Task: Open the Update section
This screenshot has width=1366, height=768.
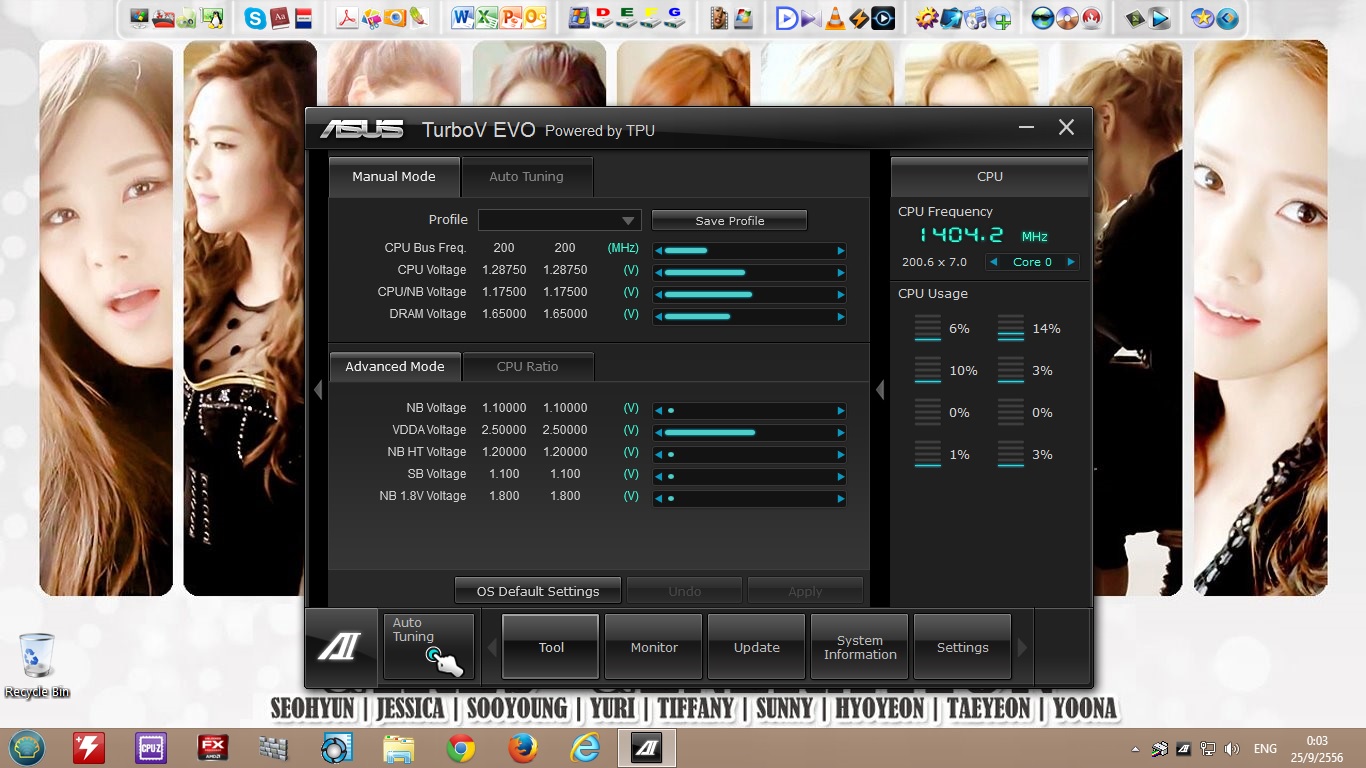Action: pyautogui.click(x=757, y=647)
